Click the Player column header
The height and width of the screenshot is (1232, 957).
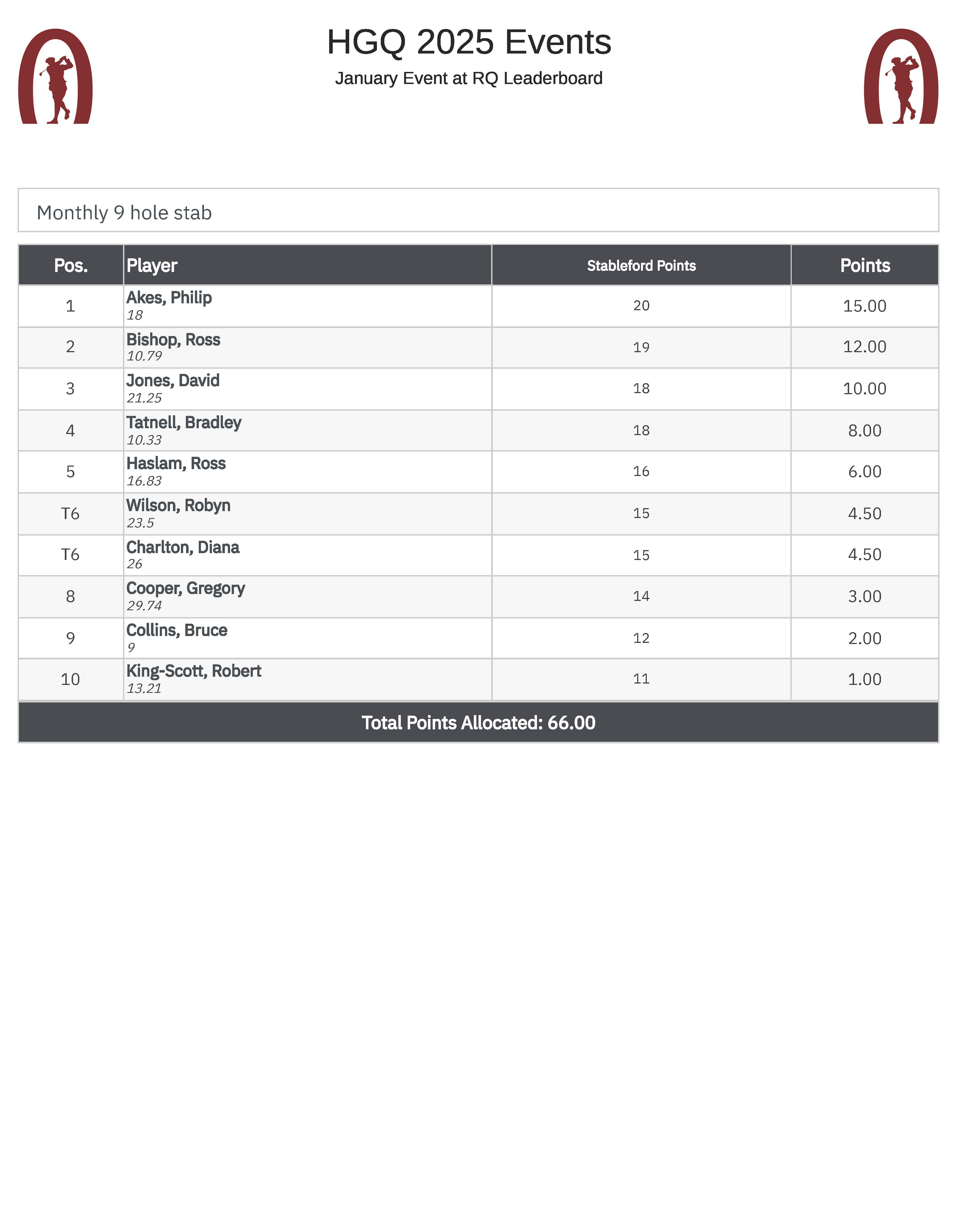click(x=152, y=265)
